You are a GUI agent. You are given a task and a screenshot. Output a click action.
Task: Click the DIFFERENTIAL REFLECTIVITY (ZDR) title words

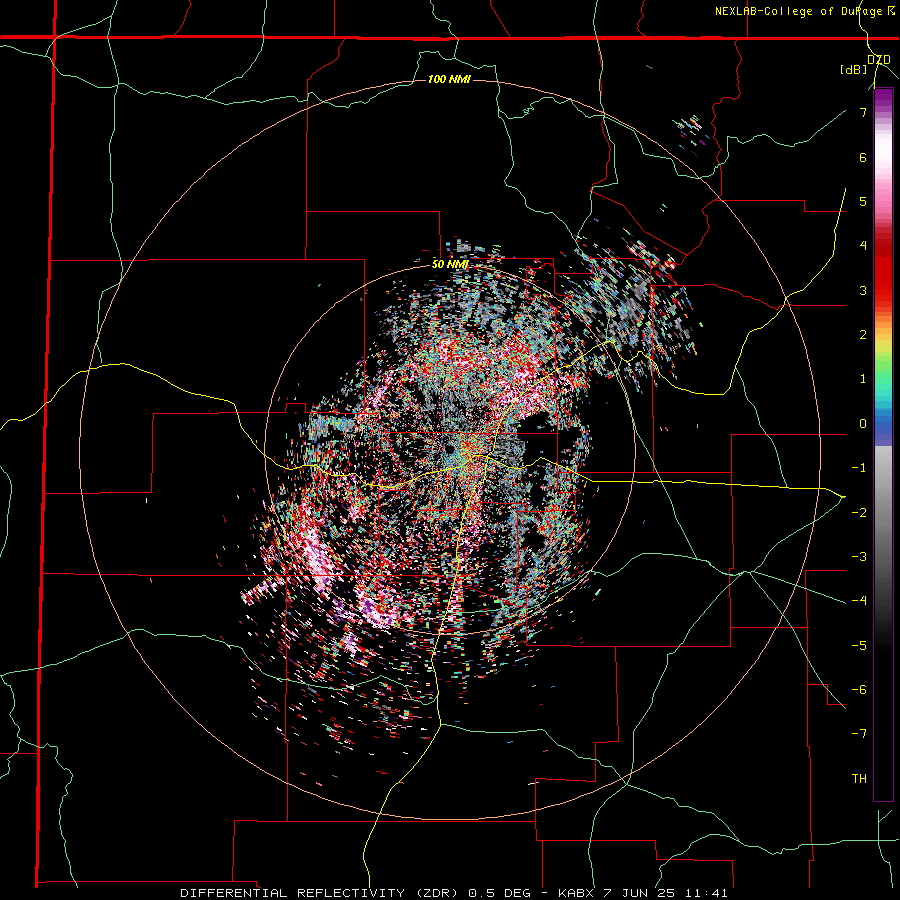320,893
